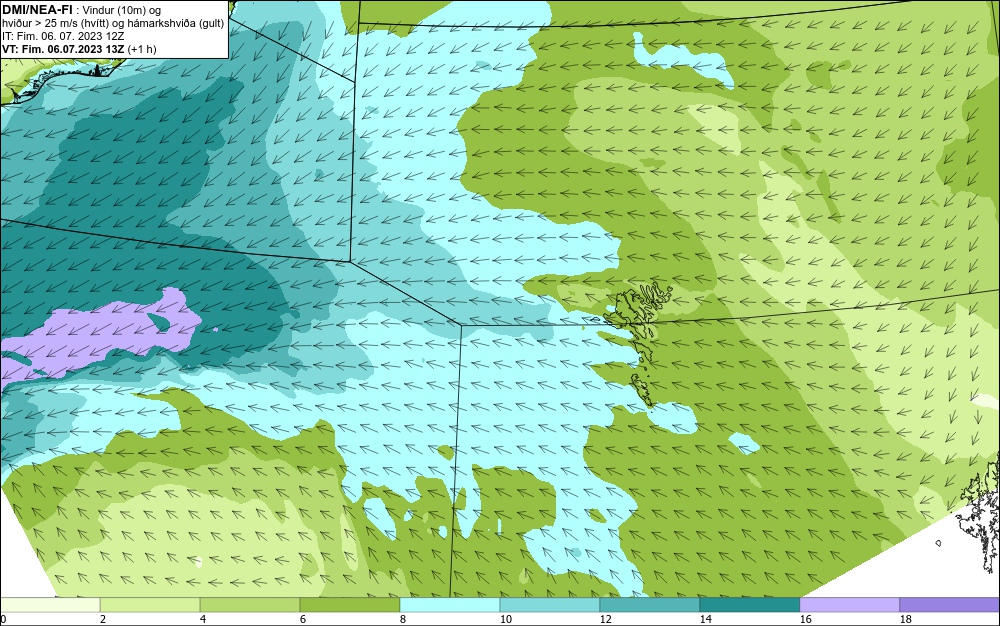Click the 2–4 m/s light green swatch

pos(150,605)
